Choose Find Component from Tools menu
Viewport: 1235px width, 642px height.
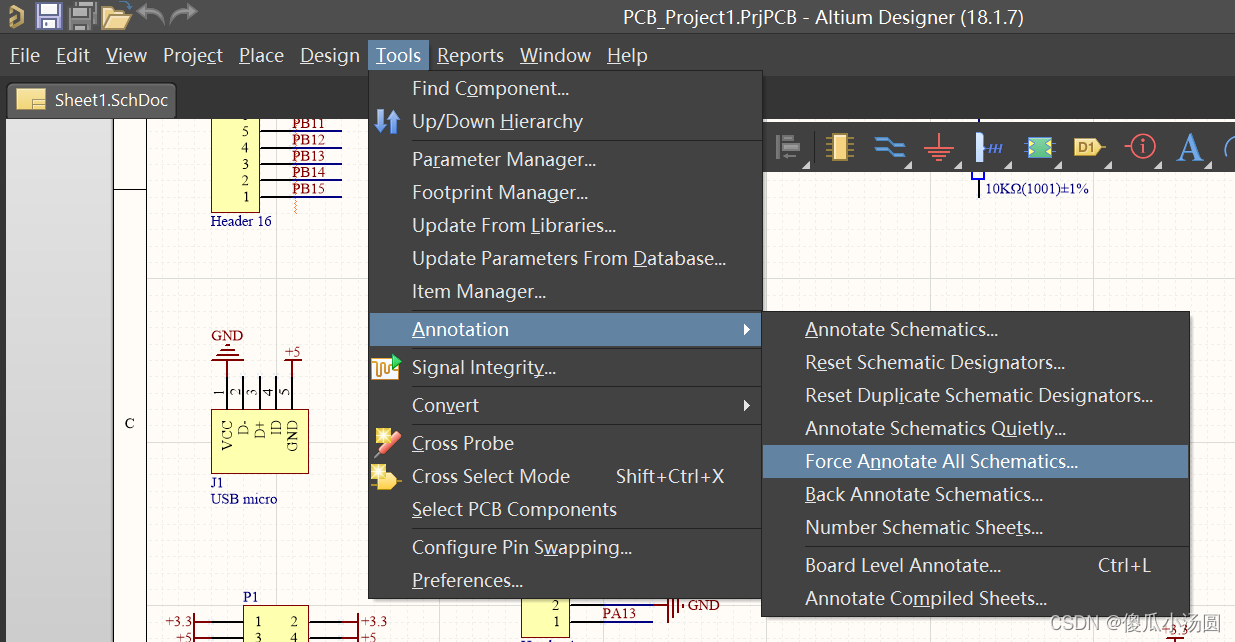pos(565,88)
